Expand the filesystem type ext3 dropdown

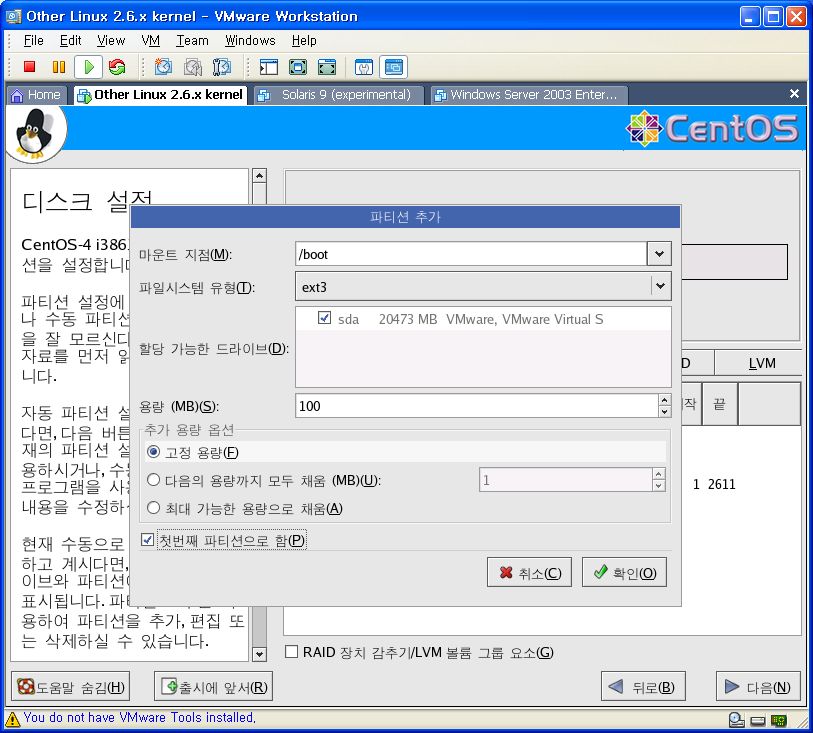pos(659,287)
